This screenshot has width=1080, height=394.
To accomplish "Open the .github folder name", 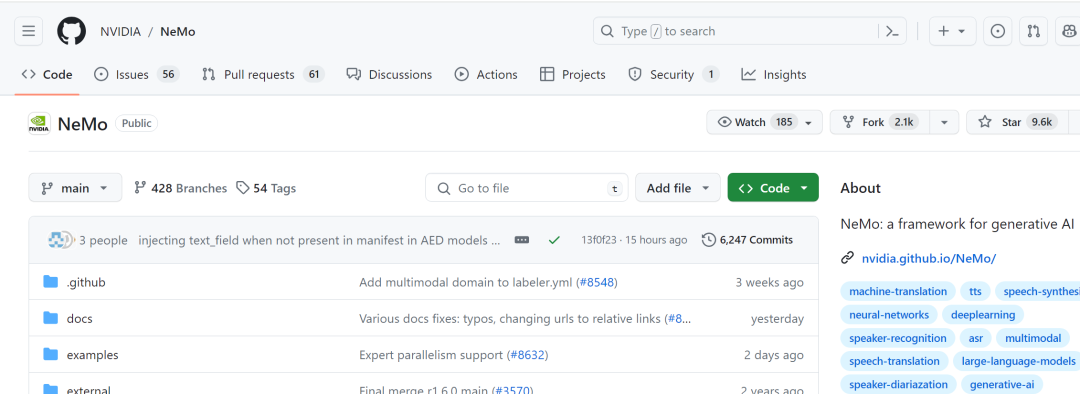I will click(86, 282).
